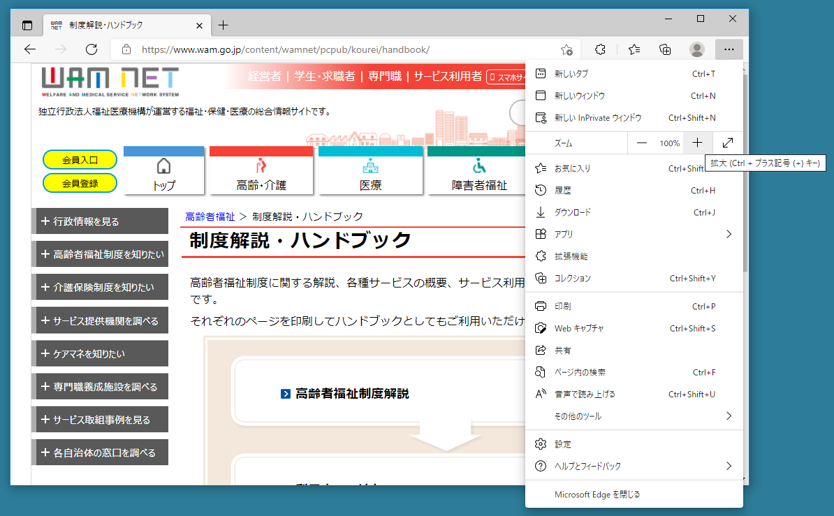Image resolution: width=834 pixels, height=516 pixels.
Task: Reload the page with refresh icon
Action: 91,49
